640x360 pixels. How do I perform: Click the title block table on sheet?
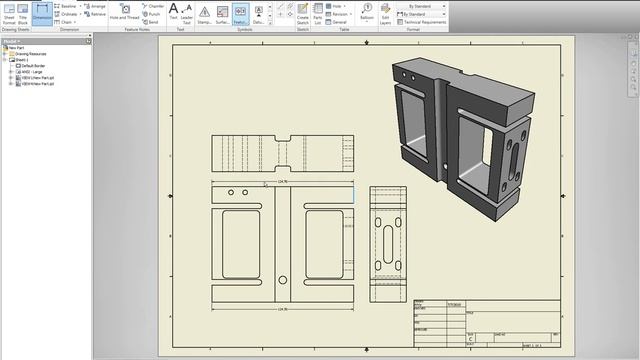click(x=487, y=324)
